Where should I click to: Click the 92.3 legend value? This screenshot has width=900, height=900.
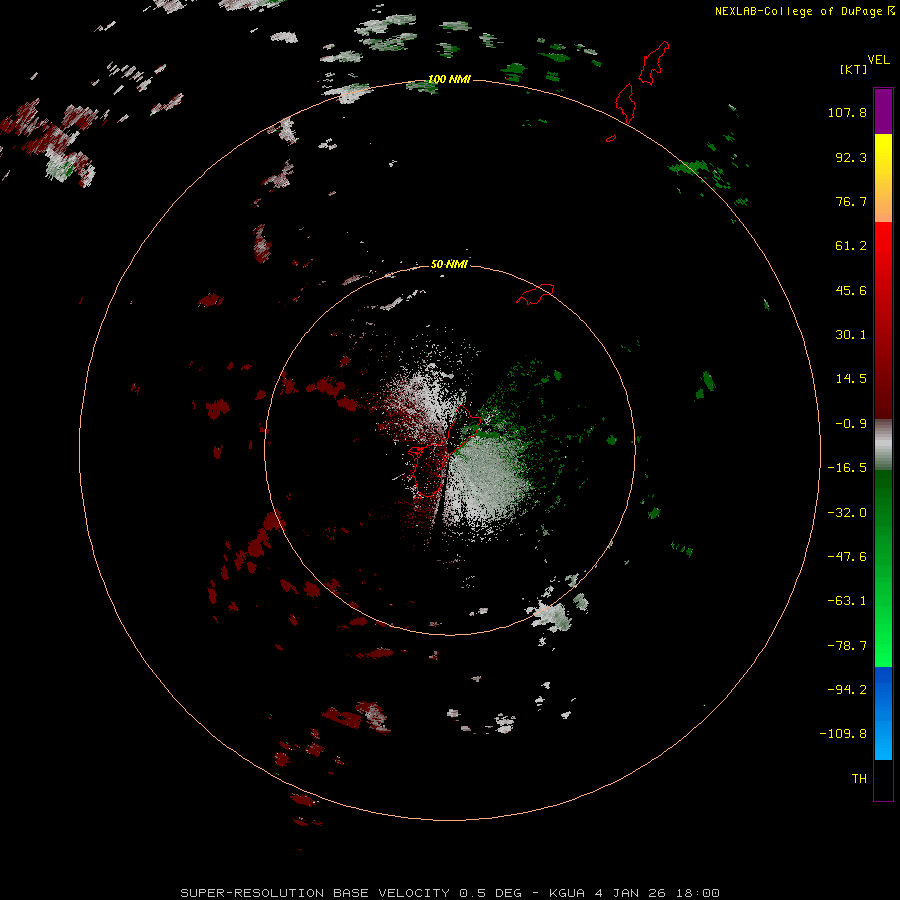coord(851,157)
